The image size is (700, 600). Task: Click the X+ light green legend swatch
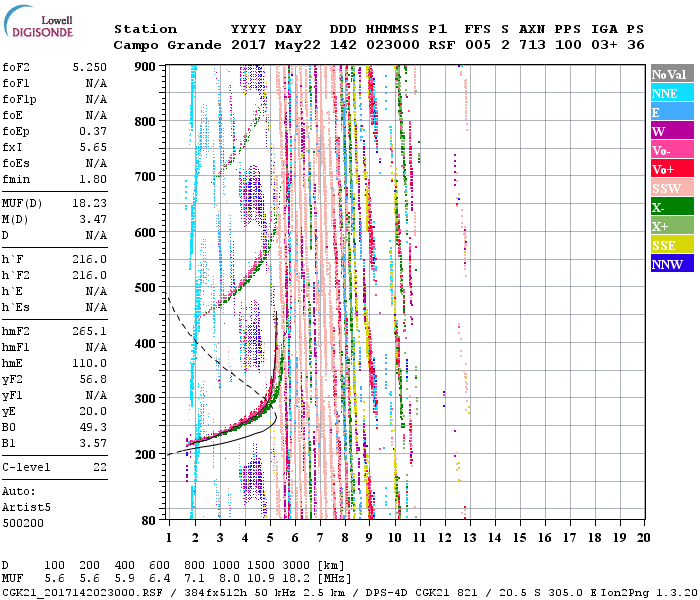pyautogui.click(x=673, y=226)
